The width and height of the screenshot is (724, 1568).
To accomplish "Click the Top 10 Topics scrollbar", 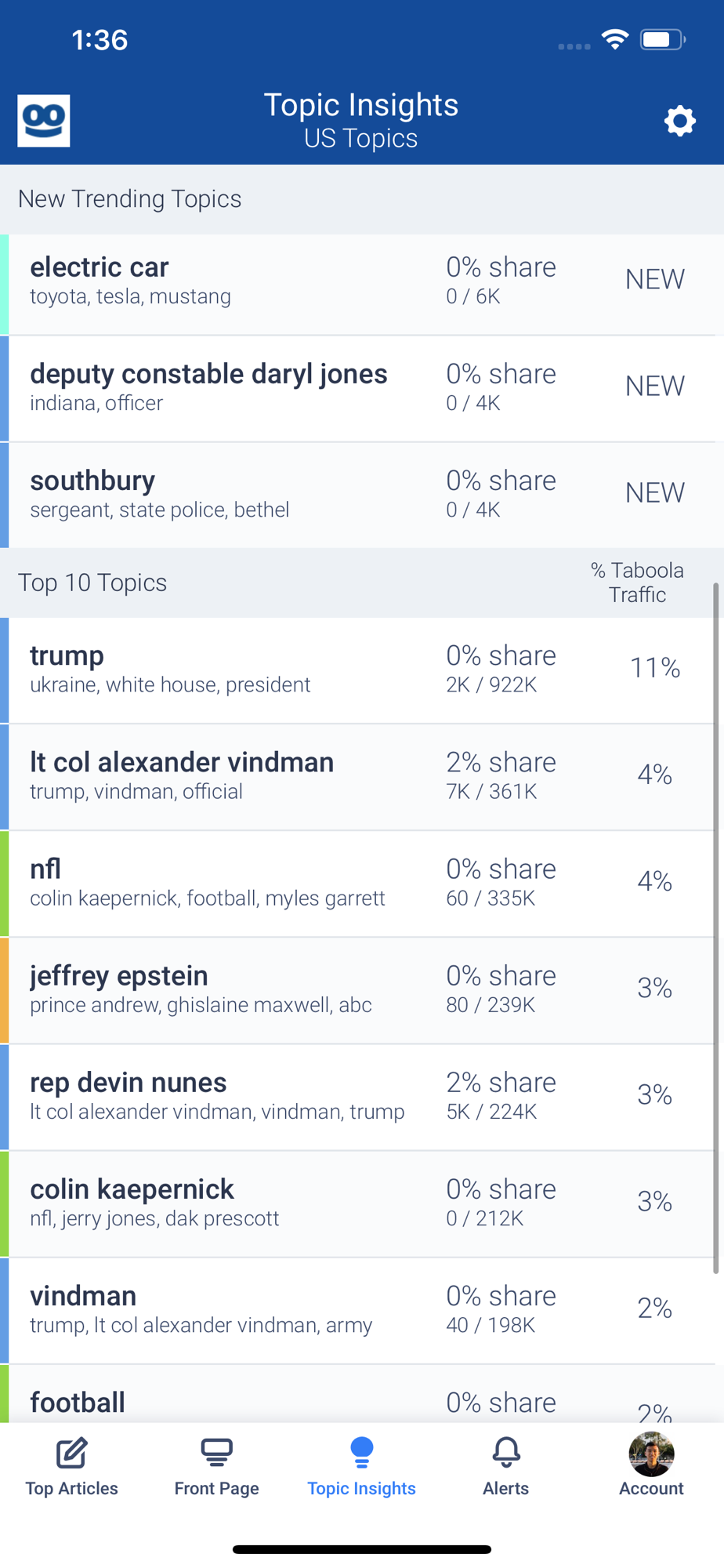I will pos(715,925).
